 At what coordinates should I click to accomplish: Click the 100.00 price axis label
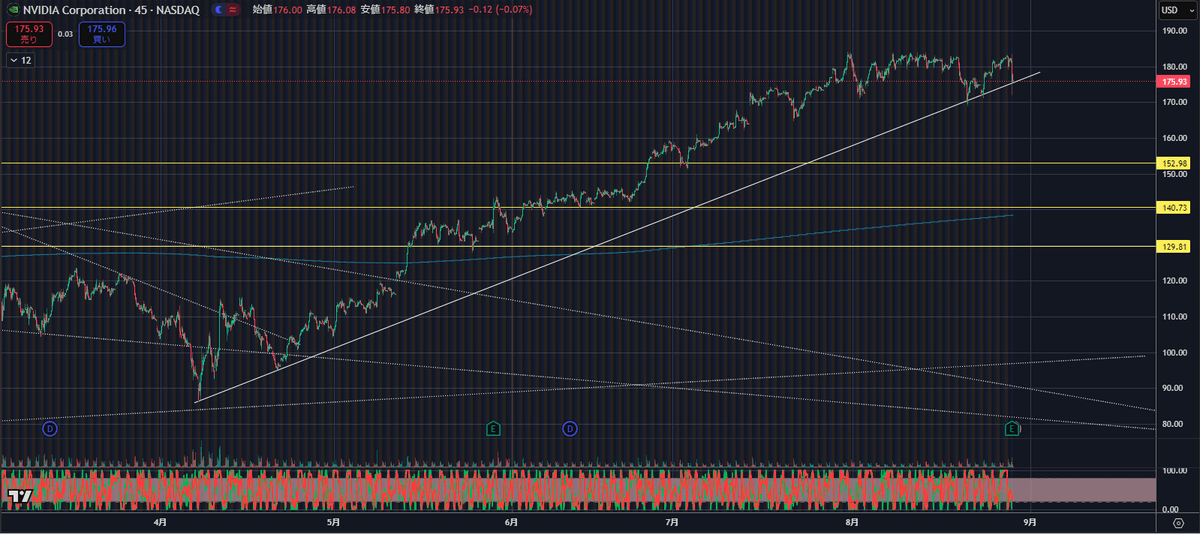[1175, 352]
